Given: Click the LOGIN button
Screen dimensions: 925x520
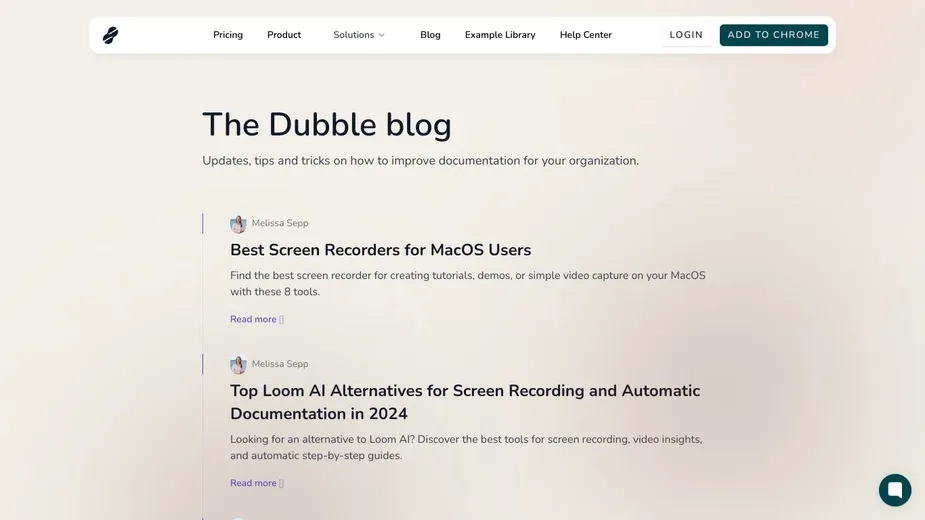Looking at the screenshot, I should pos(686,35).
